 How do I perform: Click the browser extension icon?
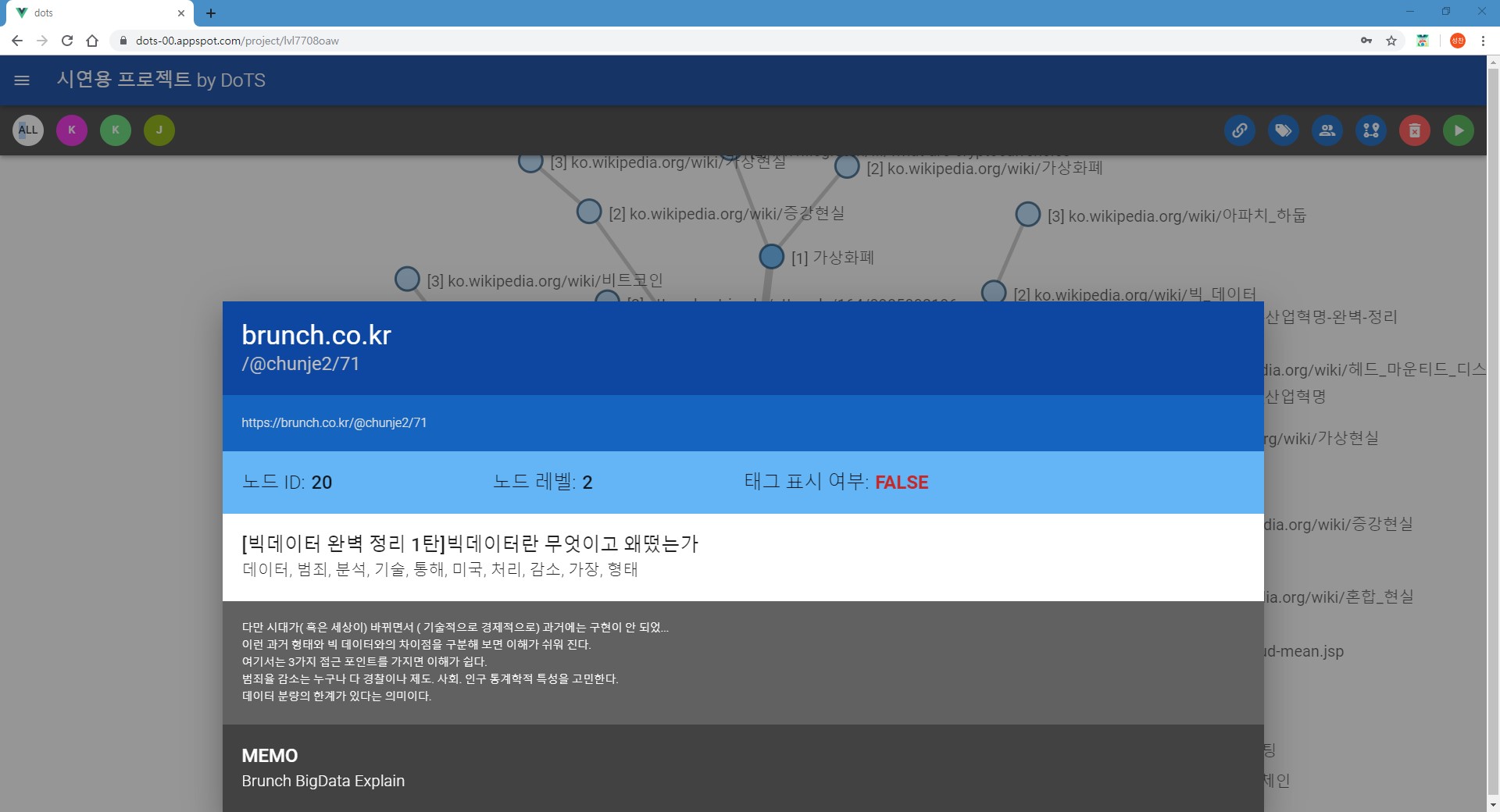click(1423, 41)
